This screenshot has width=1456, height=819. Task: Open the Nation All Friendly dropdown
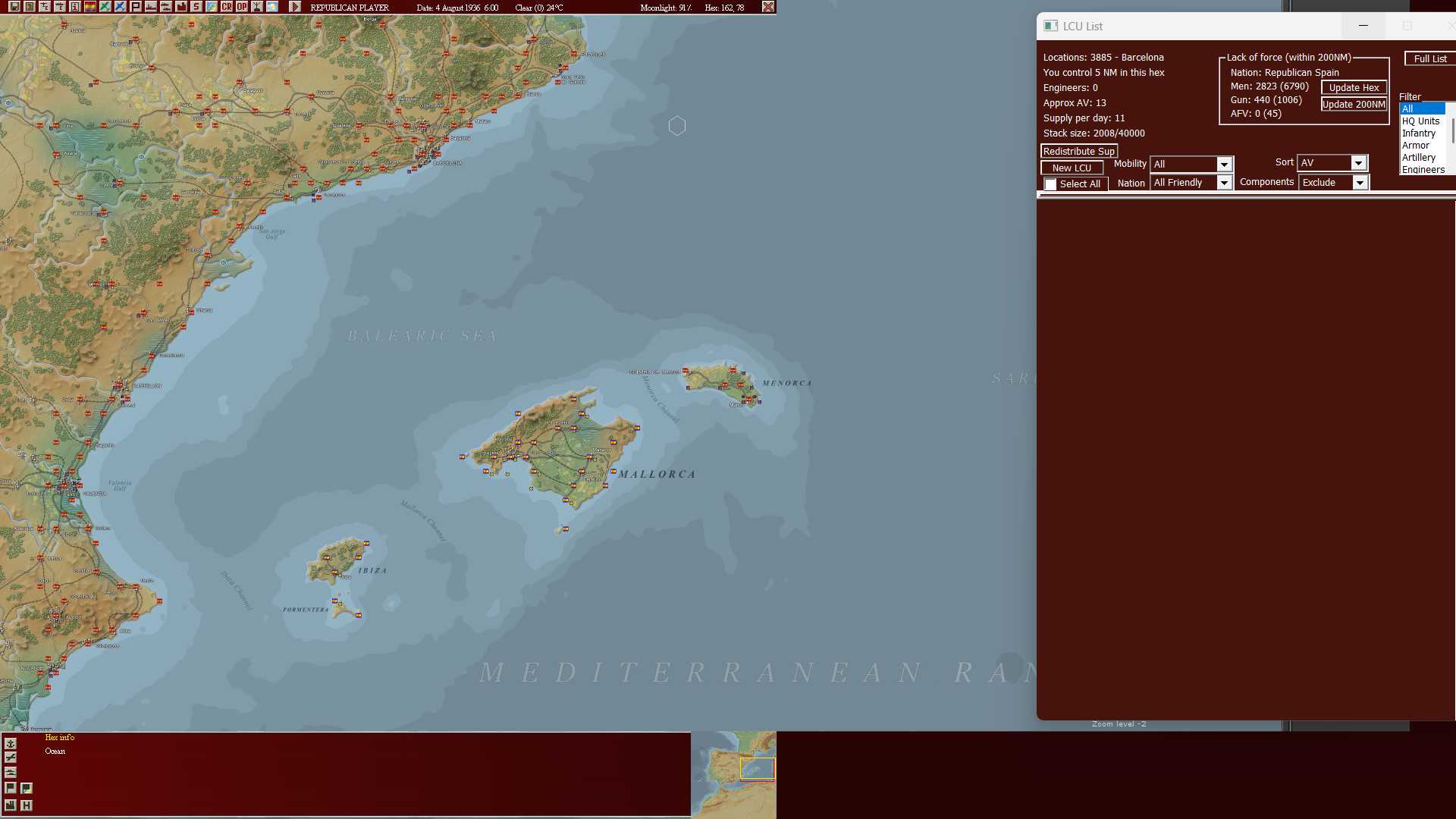(x=1224, y=182)
